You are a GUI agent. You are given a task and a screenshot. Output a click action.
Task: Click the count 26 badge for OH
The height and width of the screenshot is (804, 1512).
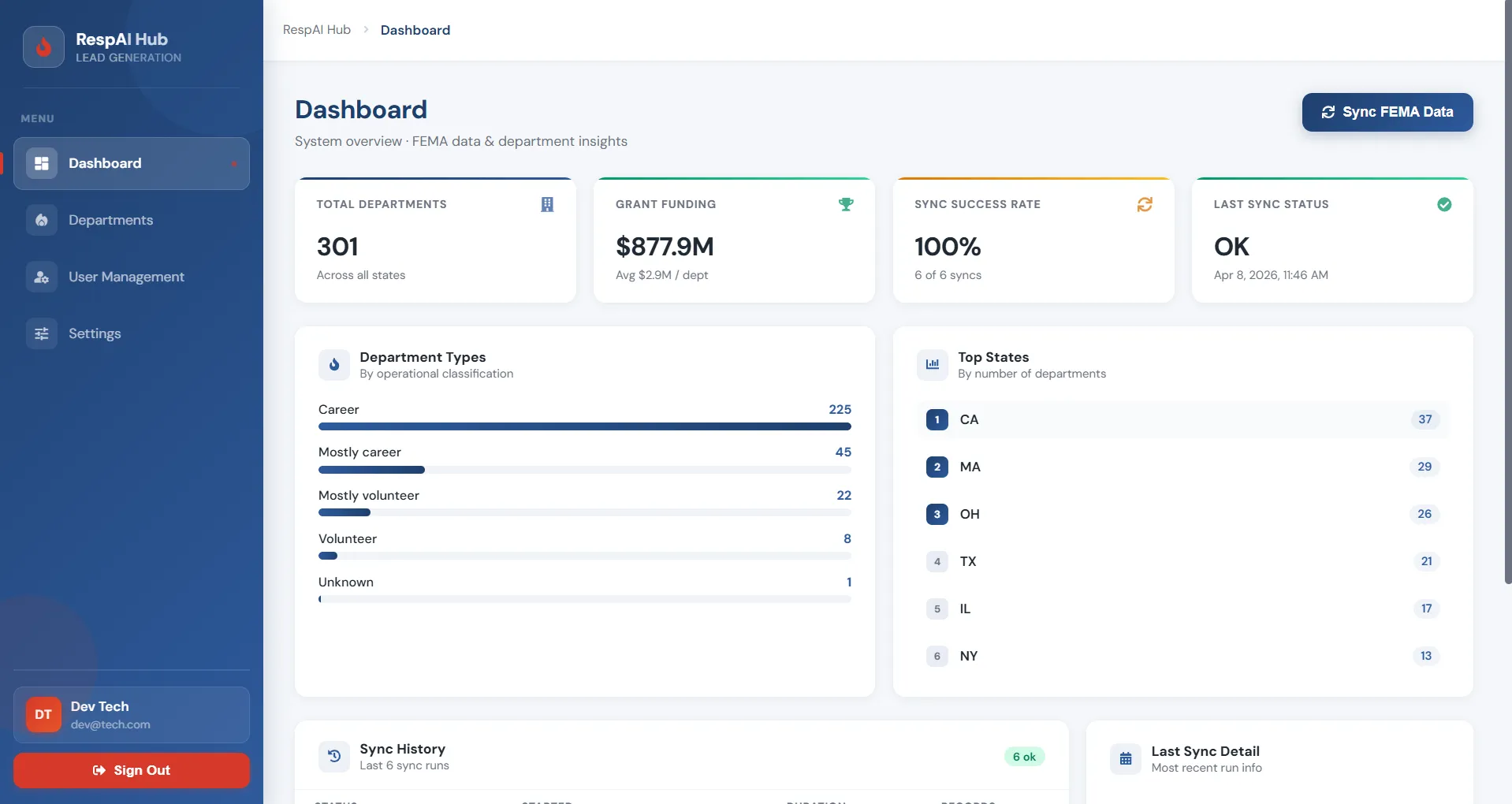1424,514
